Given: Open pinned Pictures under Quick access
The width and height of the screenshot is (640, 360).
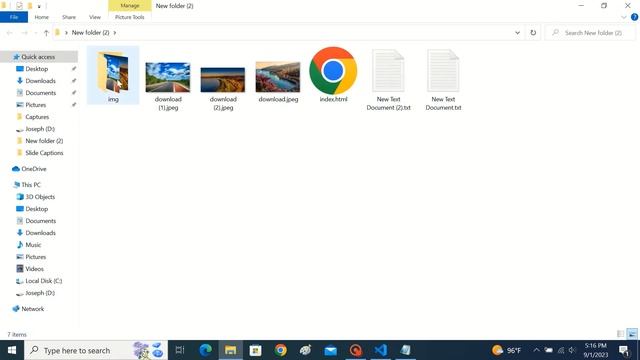Looking at the screenshot, I should coord(36,105).
